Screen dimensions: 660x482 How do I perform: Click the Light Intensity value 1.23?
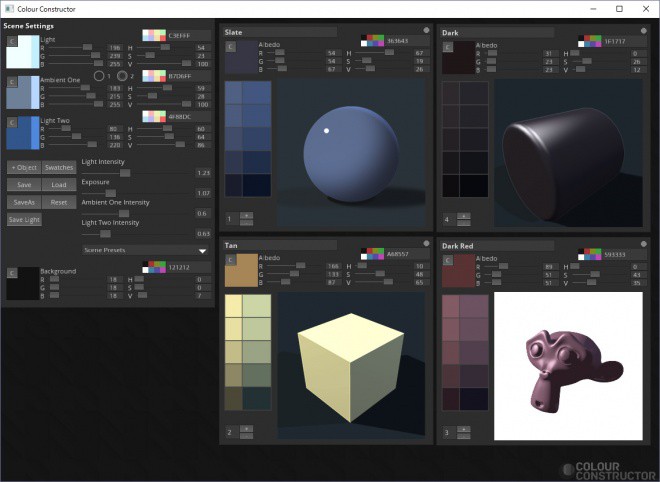pos(203,173)
